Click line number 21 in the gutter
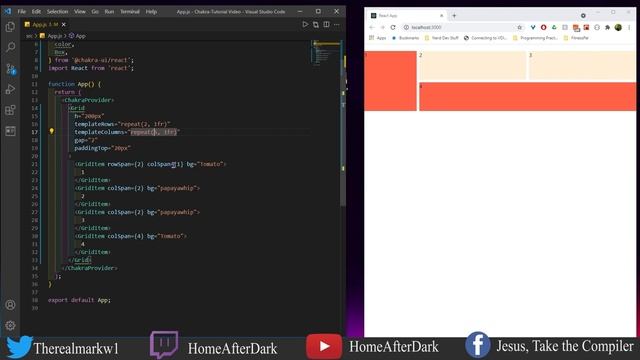The image size is (640, 360). coord(35,164)
